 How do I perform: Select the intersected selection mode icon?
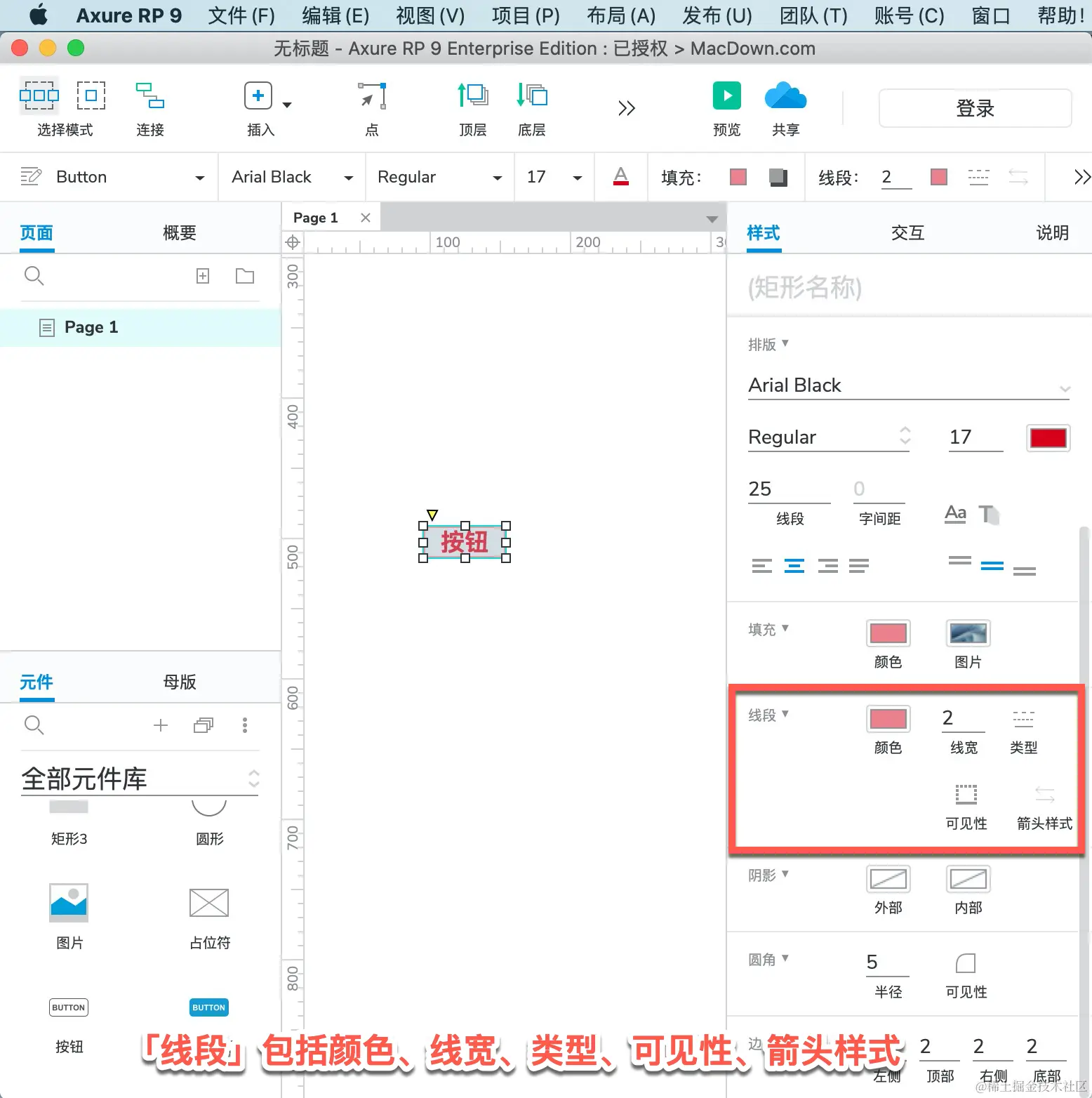click(39, 95)
